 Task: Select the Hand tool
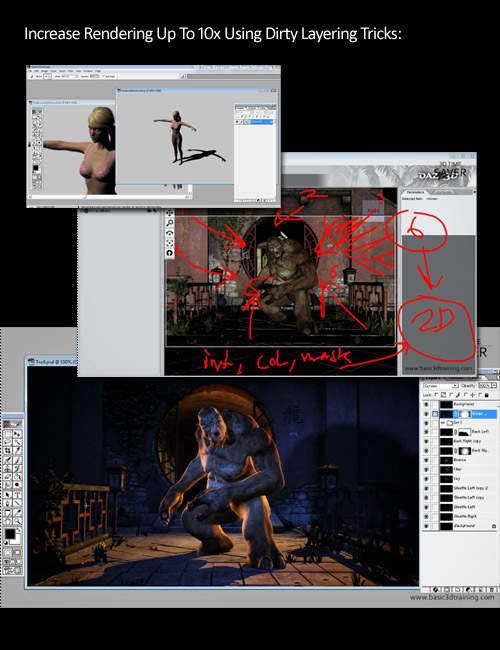pyautogui.click(x=7, y=521)
